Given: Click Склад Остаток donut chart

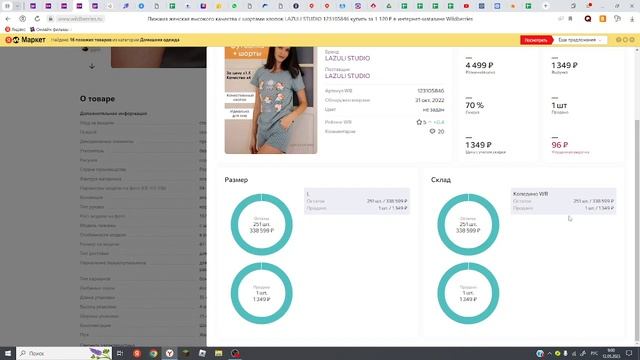Looking at the screenshot, I should pyautogui.click(x=468, y=224).
